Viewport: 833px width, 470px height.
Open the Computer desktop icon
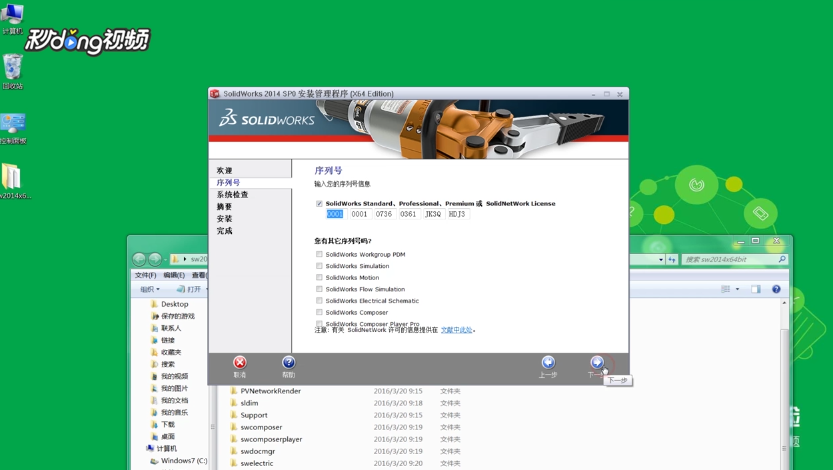click(12, 14)
